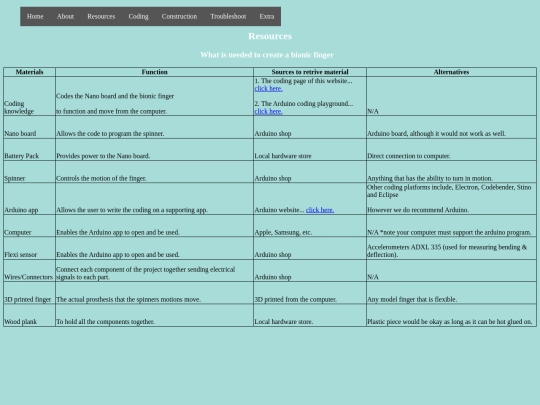Image resolution: width=540 pixels, height=405 pixels.
Task: Click 'However we do recommend Arduino.' text
Action: (x=418, y=210)
